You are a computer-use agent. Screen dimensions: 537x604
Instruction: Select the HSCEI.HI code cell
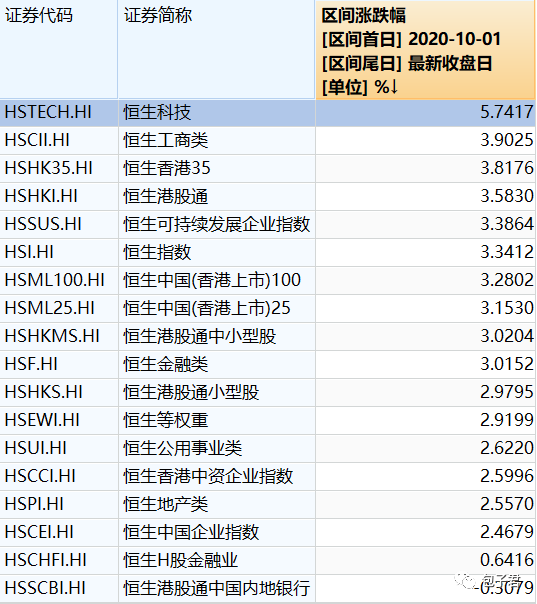[59, 532]
